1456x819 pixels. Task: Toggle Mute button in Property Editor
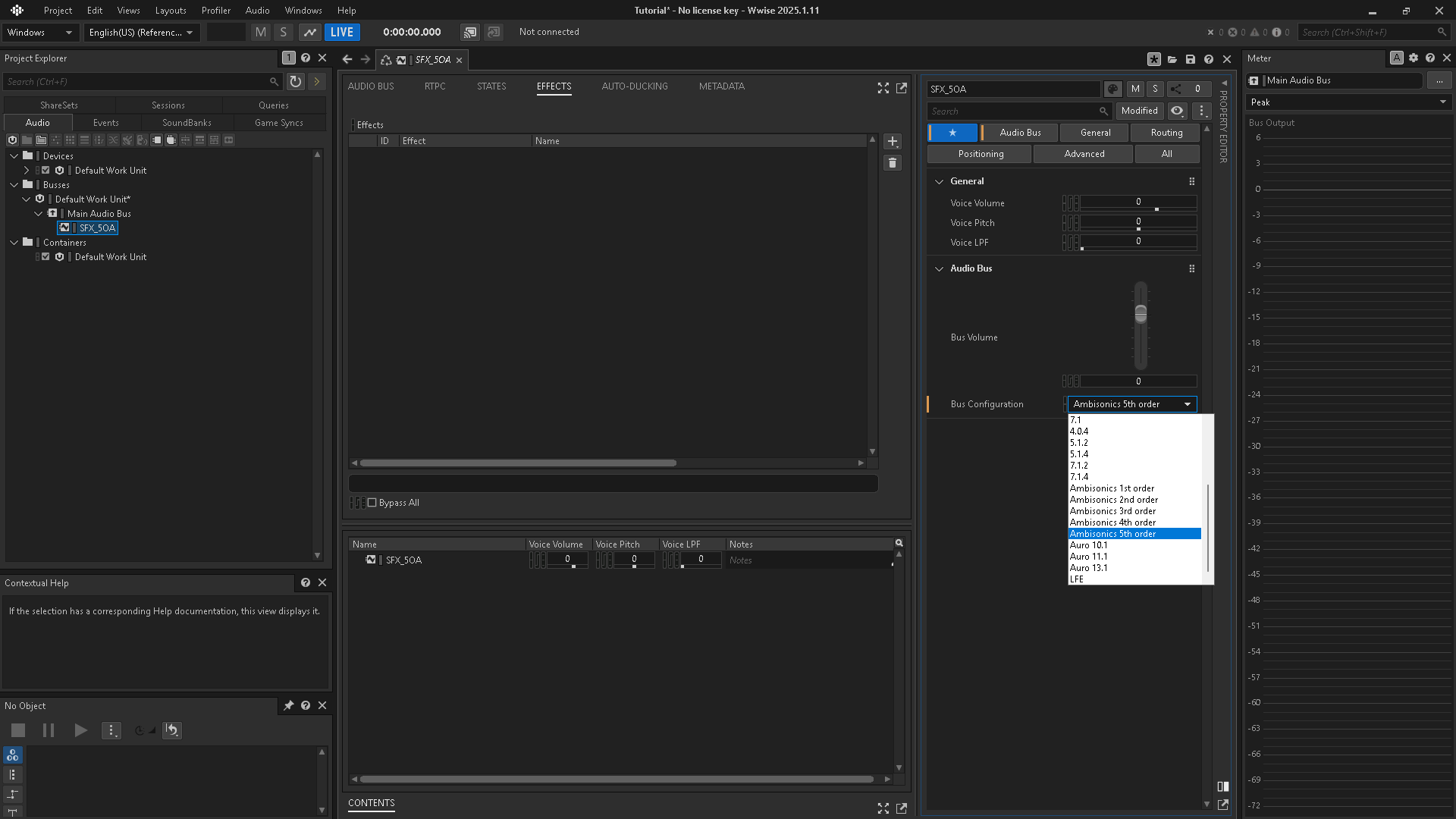coord(1135,89)
